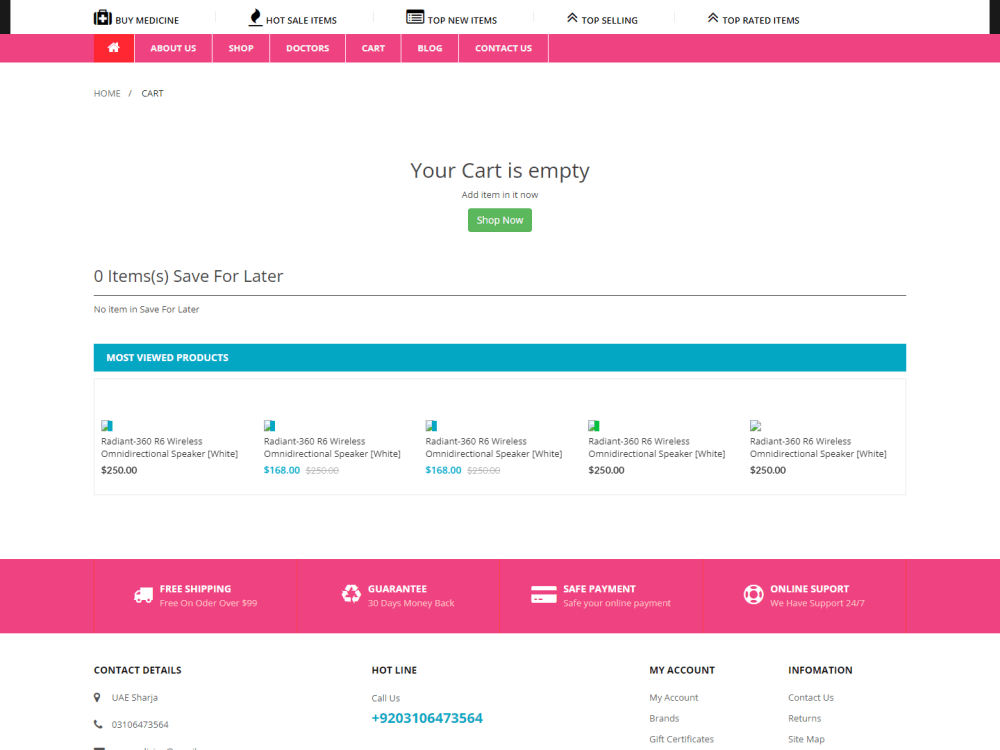Go to the Shop menu item
The width and height of the screenshot is (1000, 750).
tap(241, 48)
